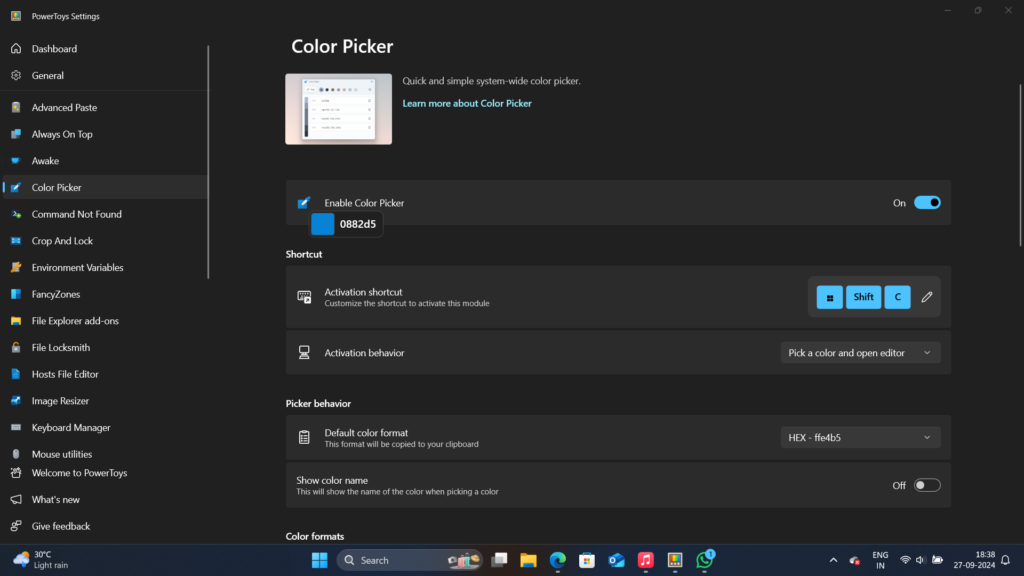Click the Shift key shortcut button

(863, 297)
